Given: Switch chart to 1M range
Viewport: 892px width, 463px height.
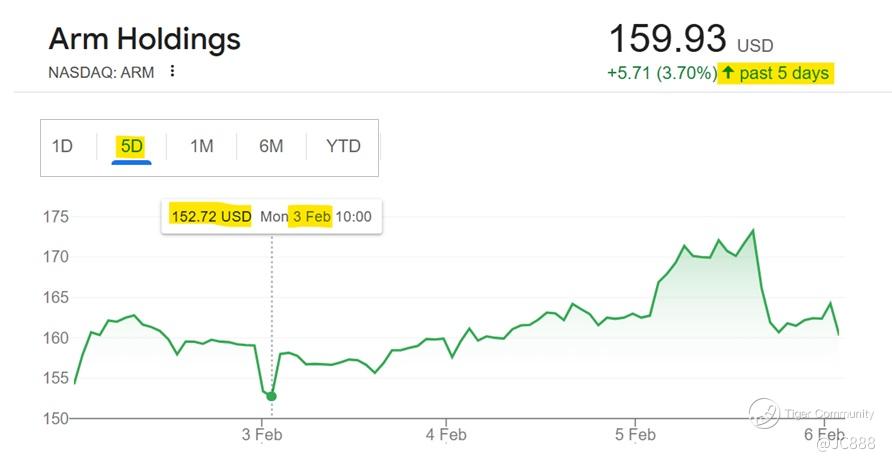Looking at the screenshot, I should 201,146.
